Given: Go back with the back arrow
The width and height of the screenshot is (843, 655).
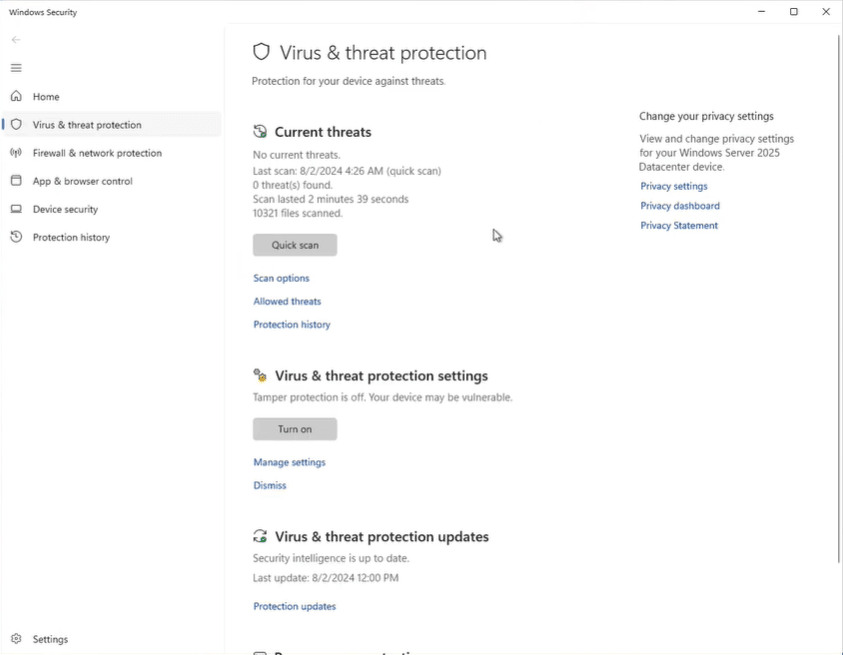Looking at the screenshot, I should (x=16, y=40).
